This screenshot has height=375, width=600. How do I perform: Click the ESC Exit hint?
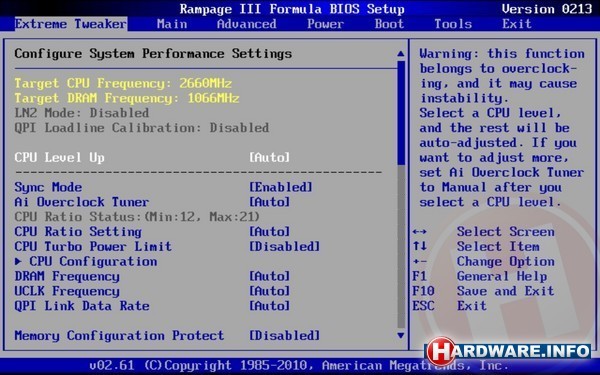click(x=450, y=306)
